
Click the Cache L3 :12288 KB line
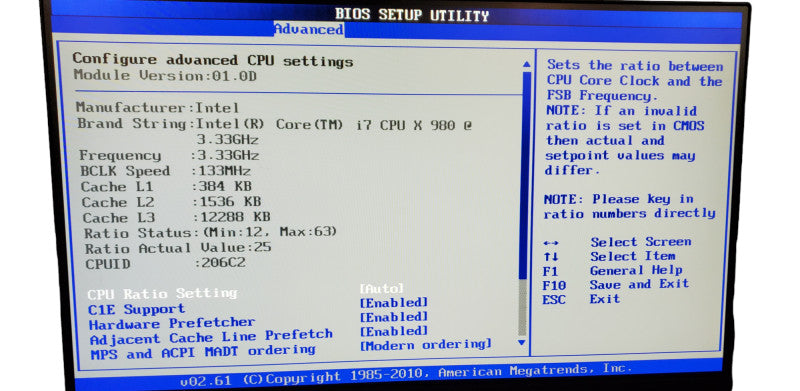click(177, 217)
